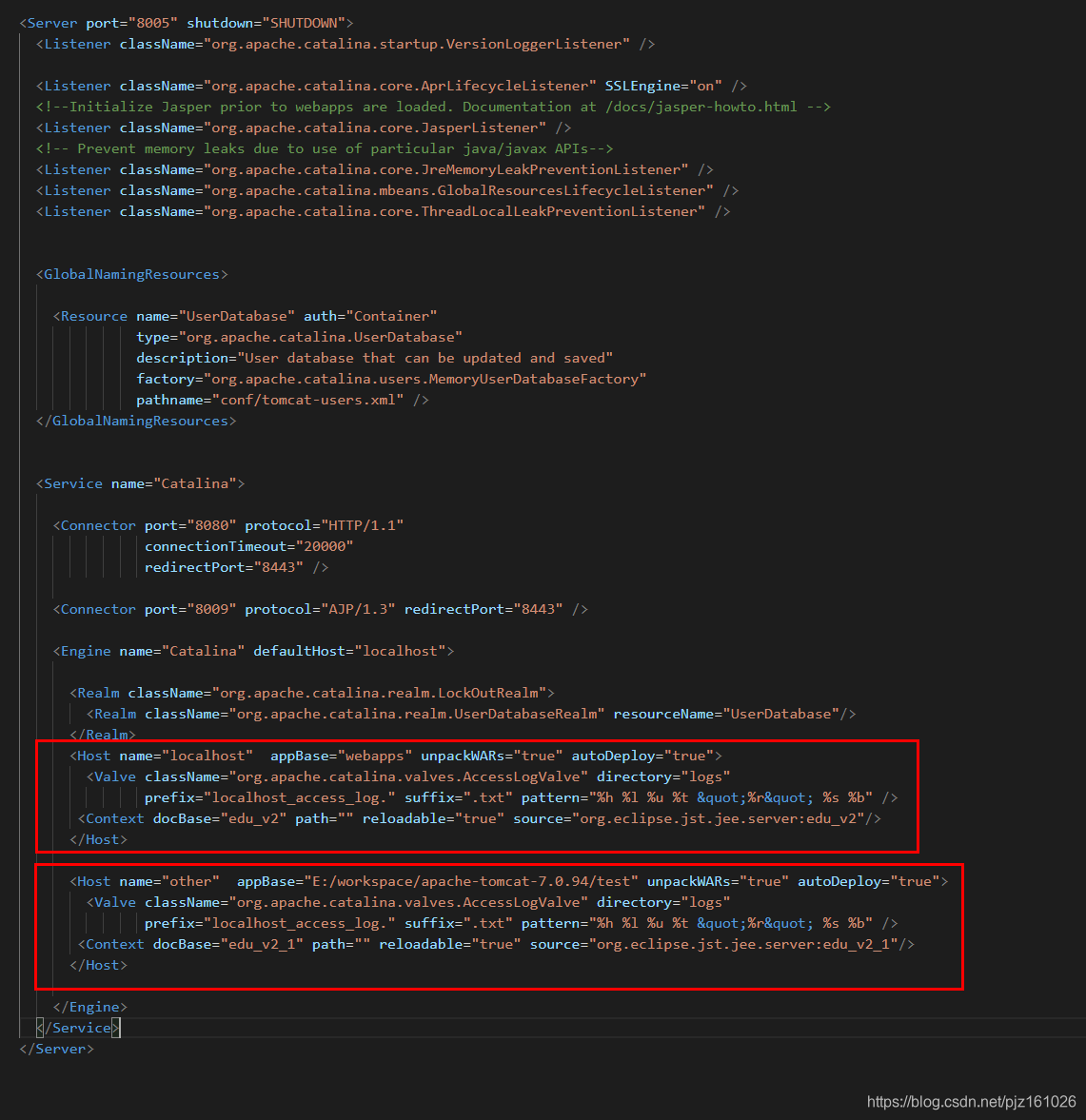Screen dimensions: 1086x1120
Task: Click source "org.eclipse.jst.jee.server:edu_v2" value
Action: coord(718,818)
